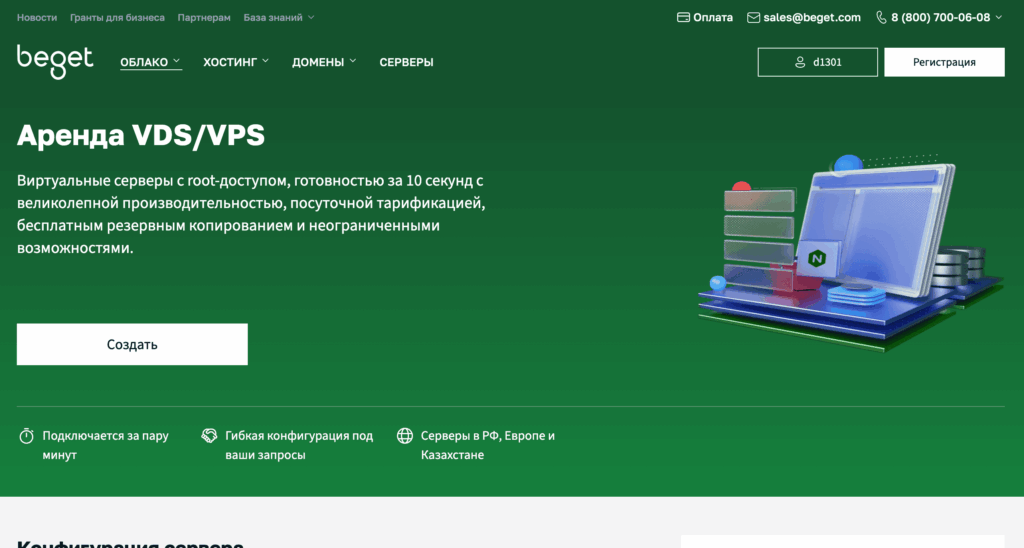Click the user profile icon near d1301
This screenshot has width=1024, height=548.
[x=799, y=62]
